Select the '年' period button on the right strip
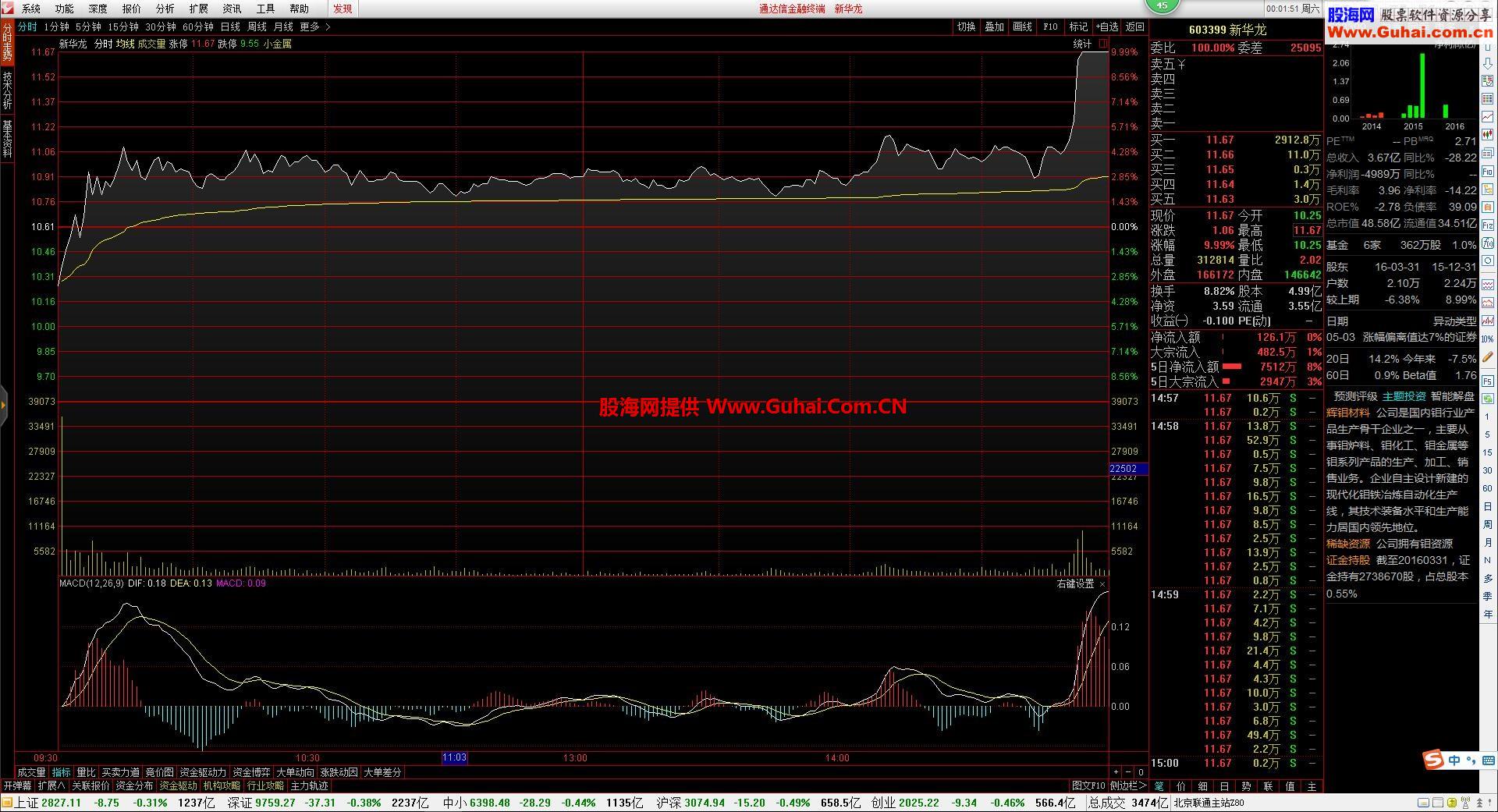This screenshot has width=1498, height=812. click(x=1488, y=614)
